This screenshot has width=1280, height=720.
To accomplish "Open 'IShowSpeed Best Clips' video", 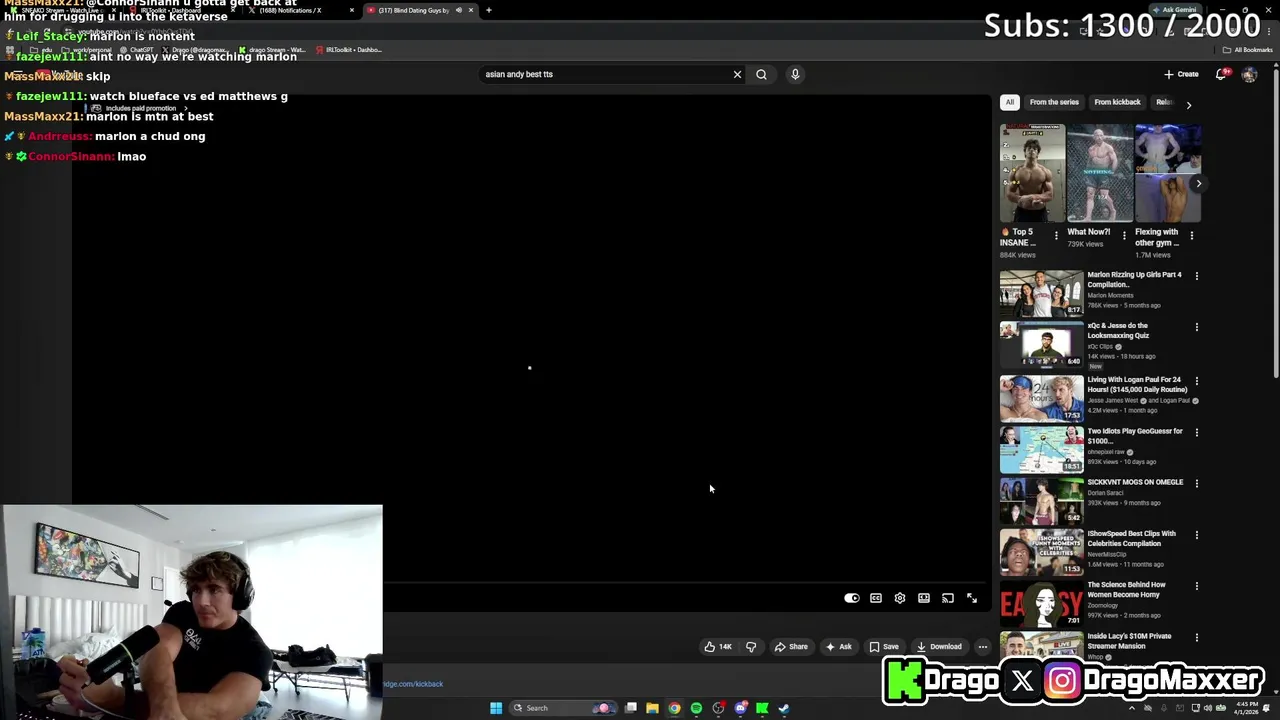I will pyautogui.click(x=1131, y=538).
